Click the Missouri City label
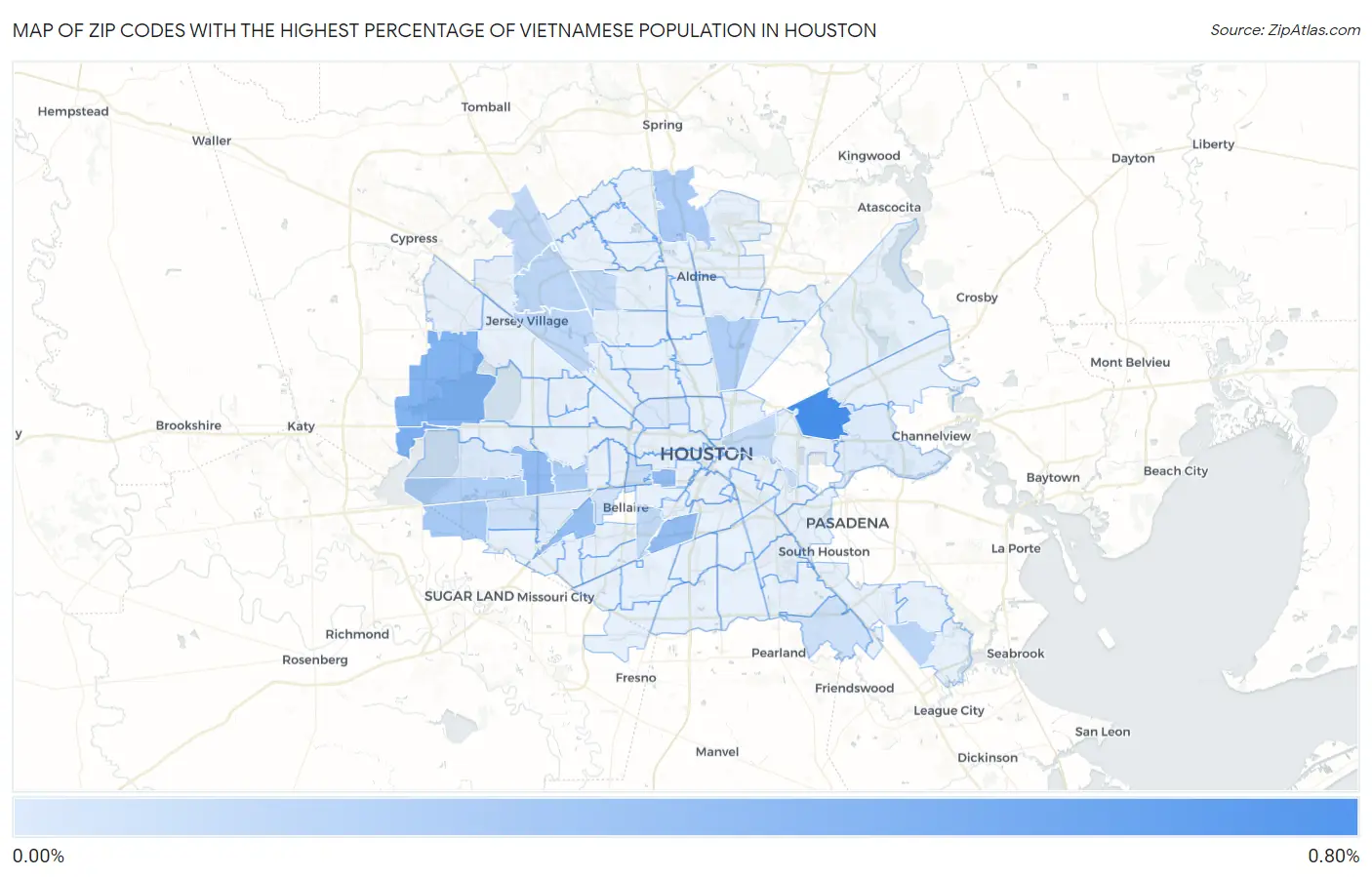This screenshot has height=877, width=1372. point(555,596)
